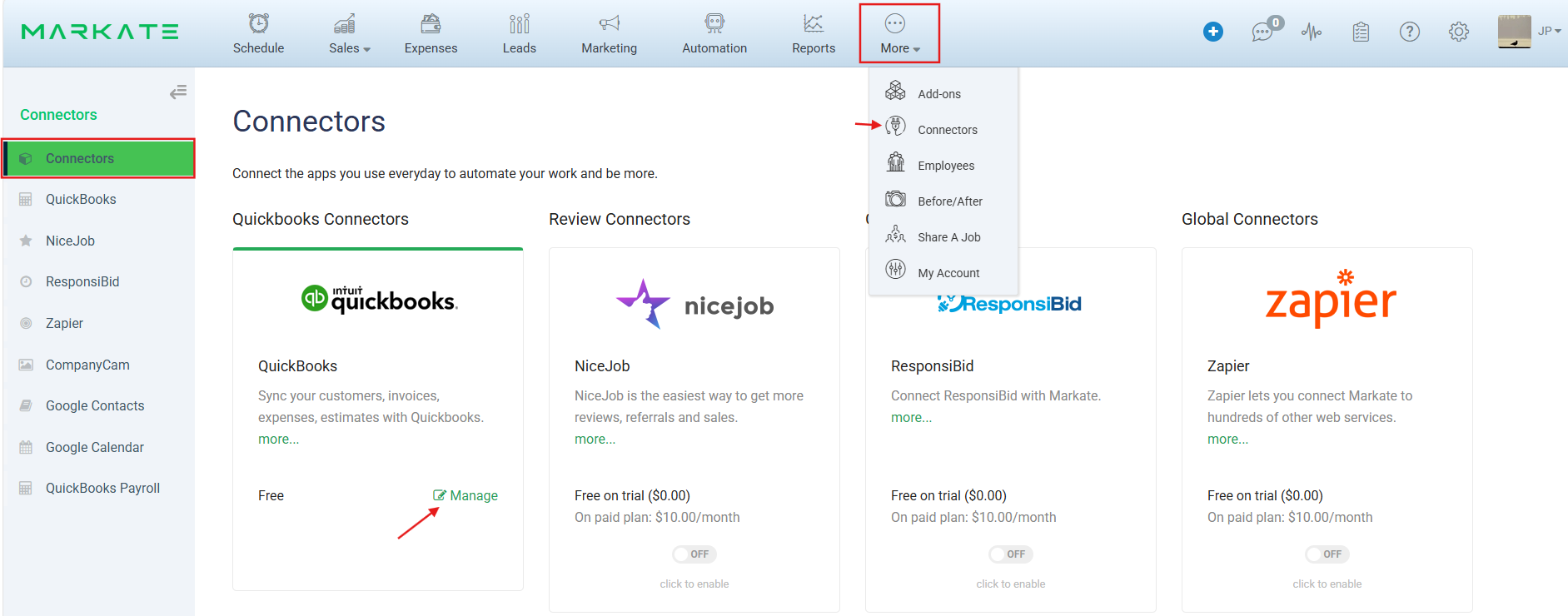1568x616 pixels.
Task: Collapse the sidebar with arrow icon
Action: (x=178, y=92)
